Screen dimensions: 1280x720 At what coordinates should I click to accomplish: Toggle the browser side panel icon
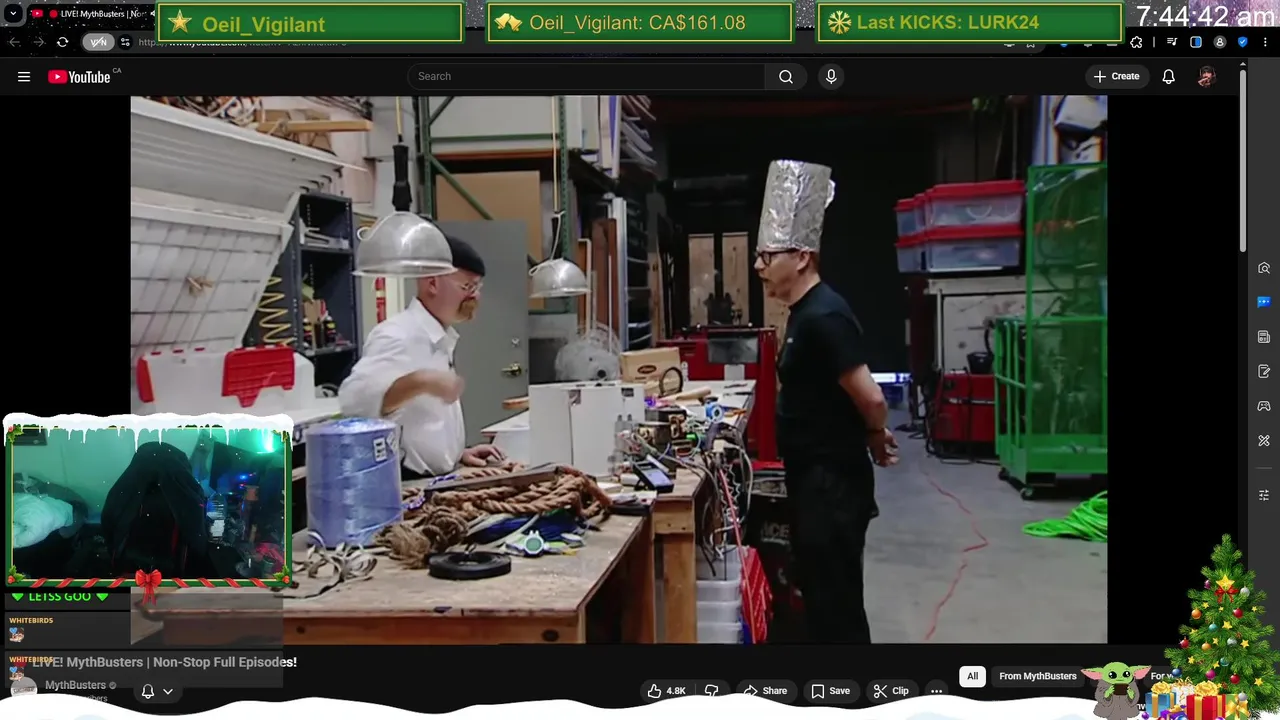click(x=1196, y=42)
